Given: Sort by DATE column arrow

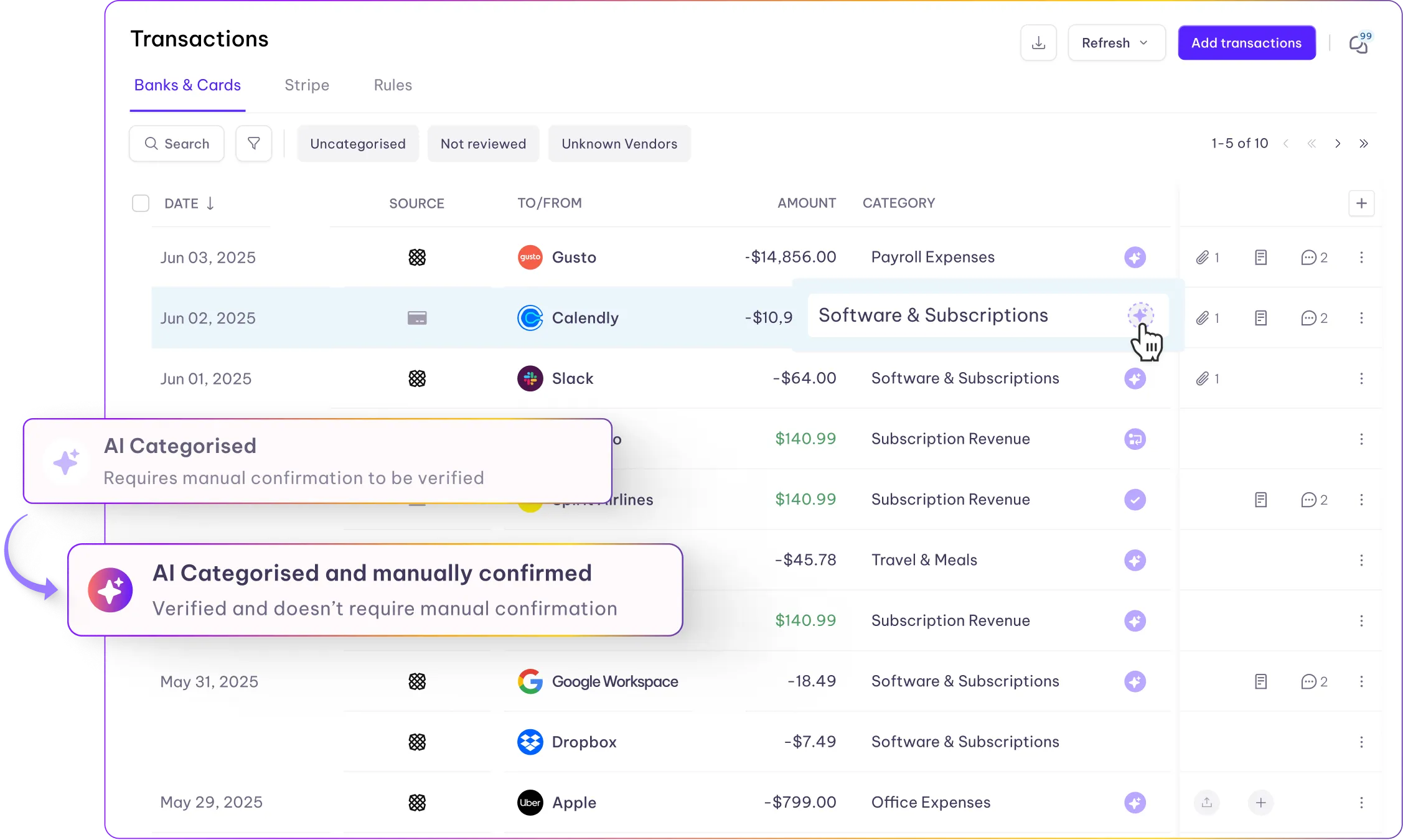Looking at the screenshot, I should click(x=210, y=203).
